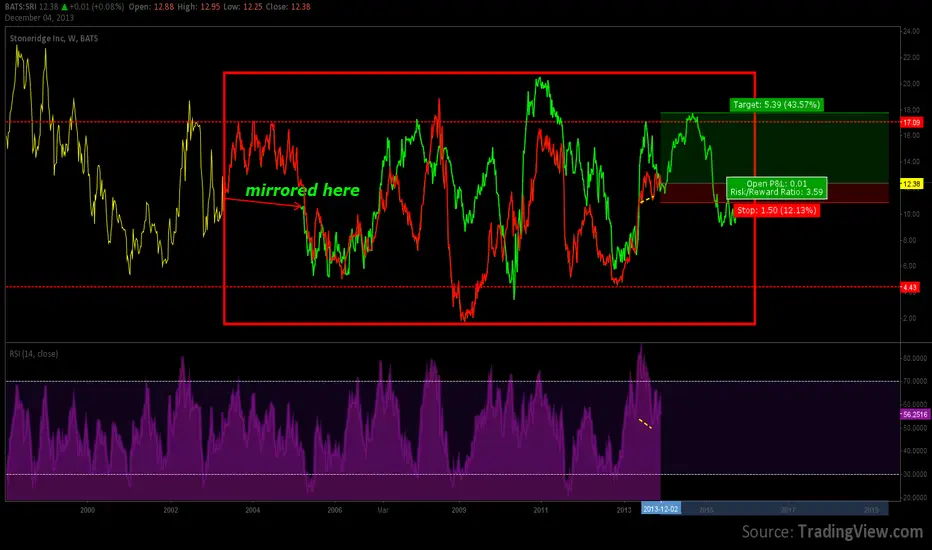
Task: Click the highlighted 2013-12-02 date marker
Action: point(660,509)
